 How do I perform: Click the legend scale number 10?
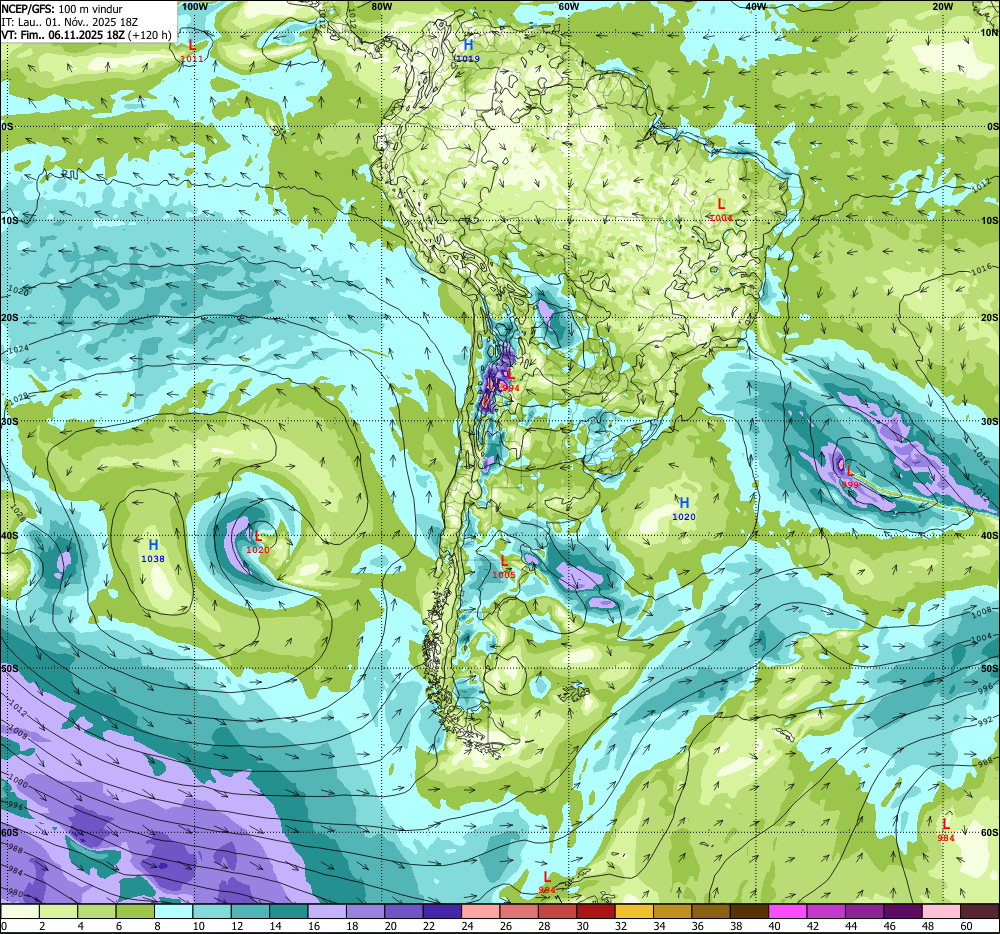pos(199,926)
